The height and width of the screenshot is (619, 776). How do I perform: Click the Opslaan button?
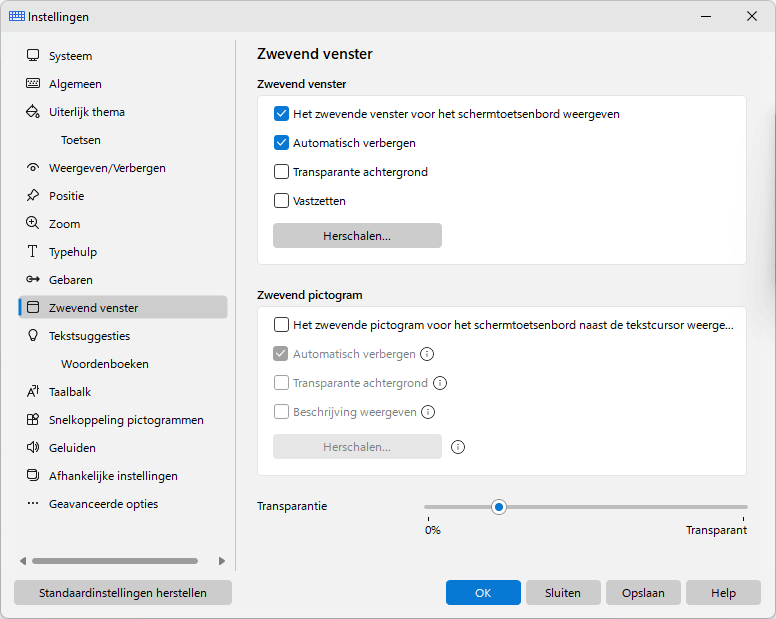[643, 593]
